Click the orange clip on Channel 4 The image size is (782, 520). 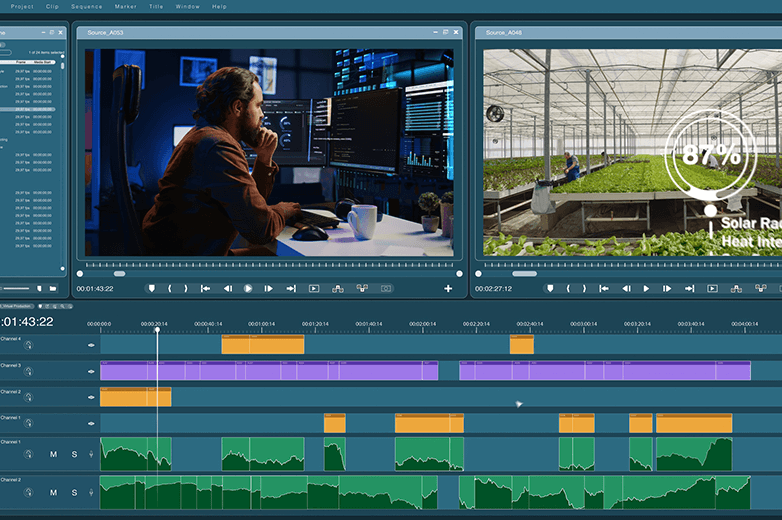[262, 345]
